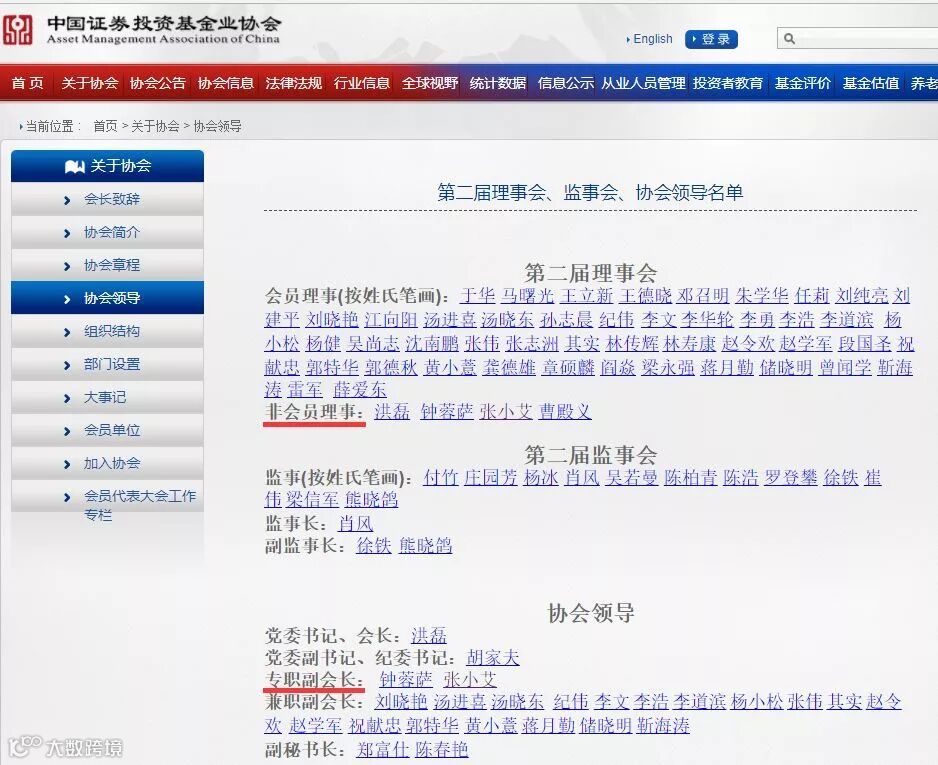Click the chevron beside 协会领导
The image size is (938, 765).
67,299
